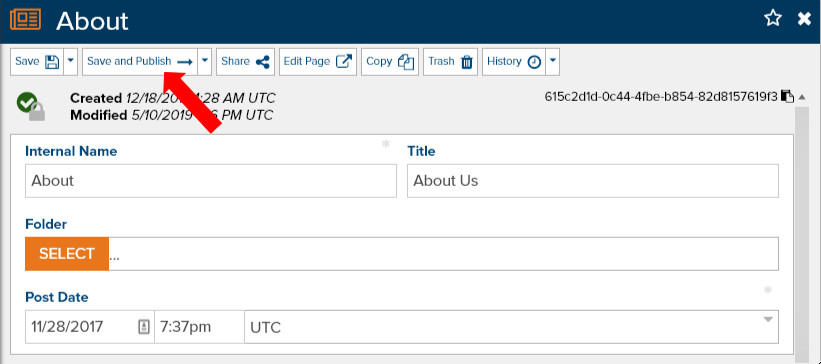Close the About panel
The image size is (821, 364).
click(804, 19)
